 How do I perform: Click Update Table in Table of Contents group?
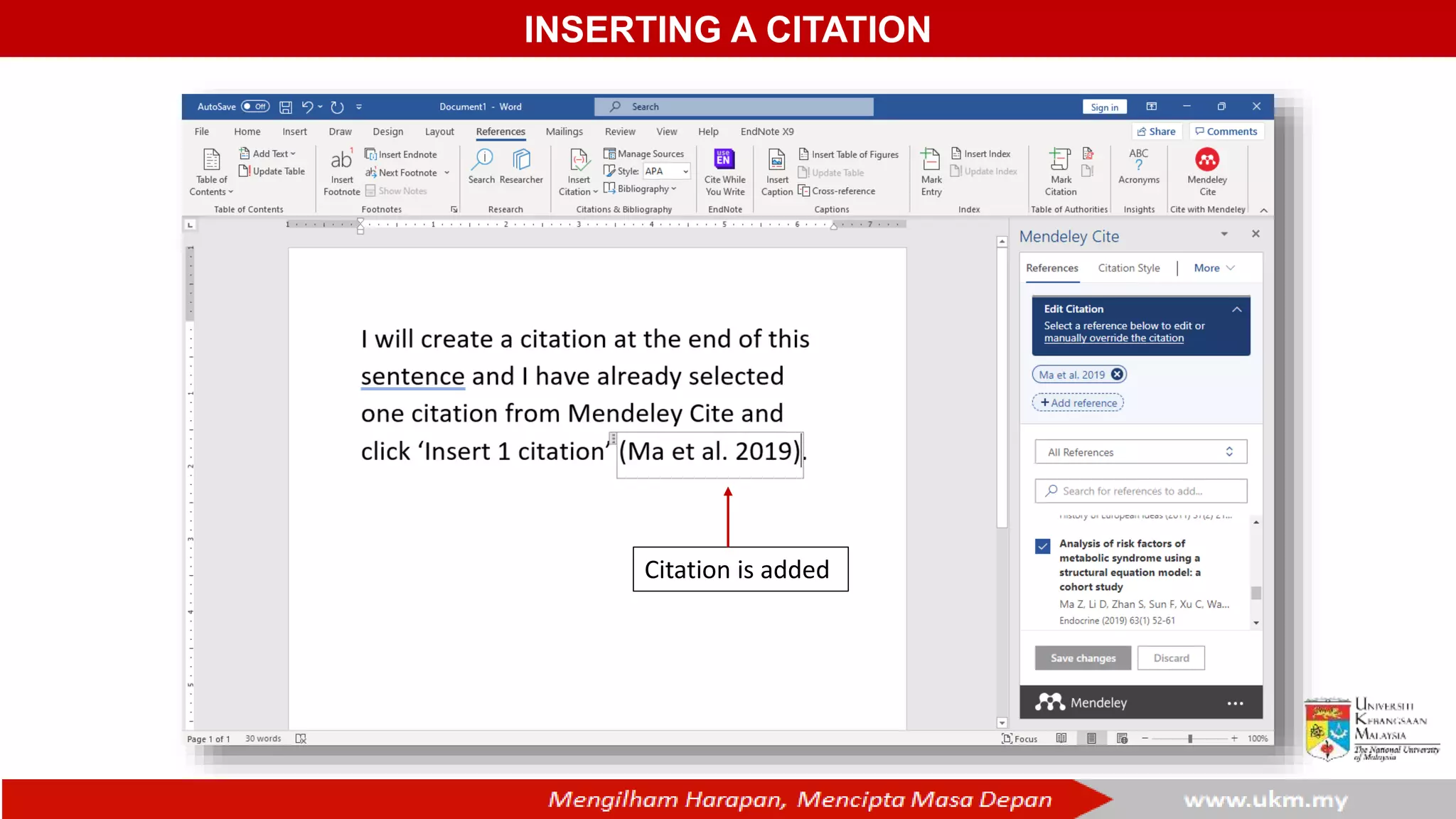pos(272,171)
